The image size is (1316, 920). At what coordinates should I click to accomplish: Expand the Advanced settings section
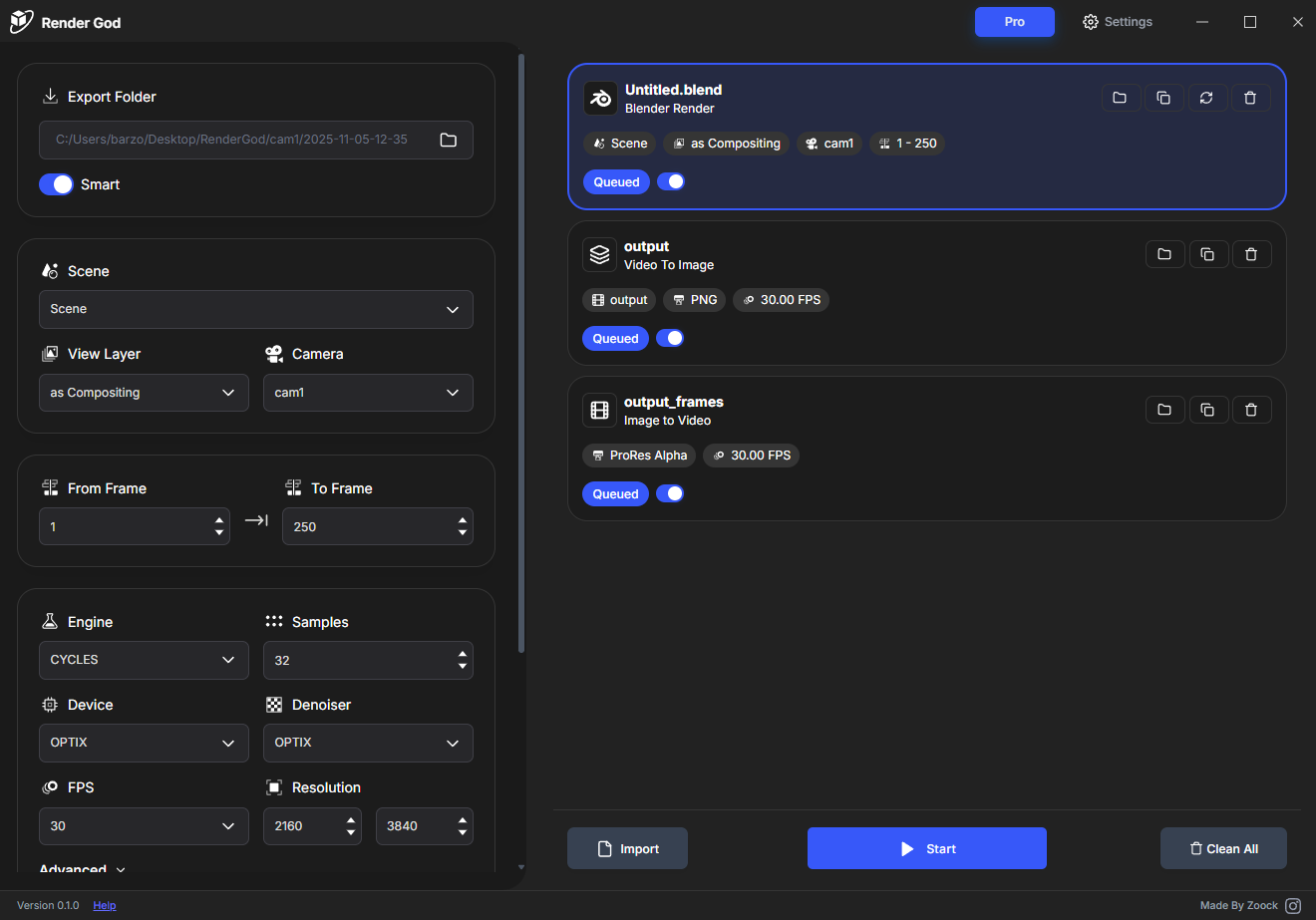coord(80,869)
